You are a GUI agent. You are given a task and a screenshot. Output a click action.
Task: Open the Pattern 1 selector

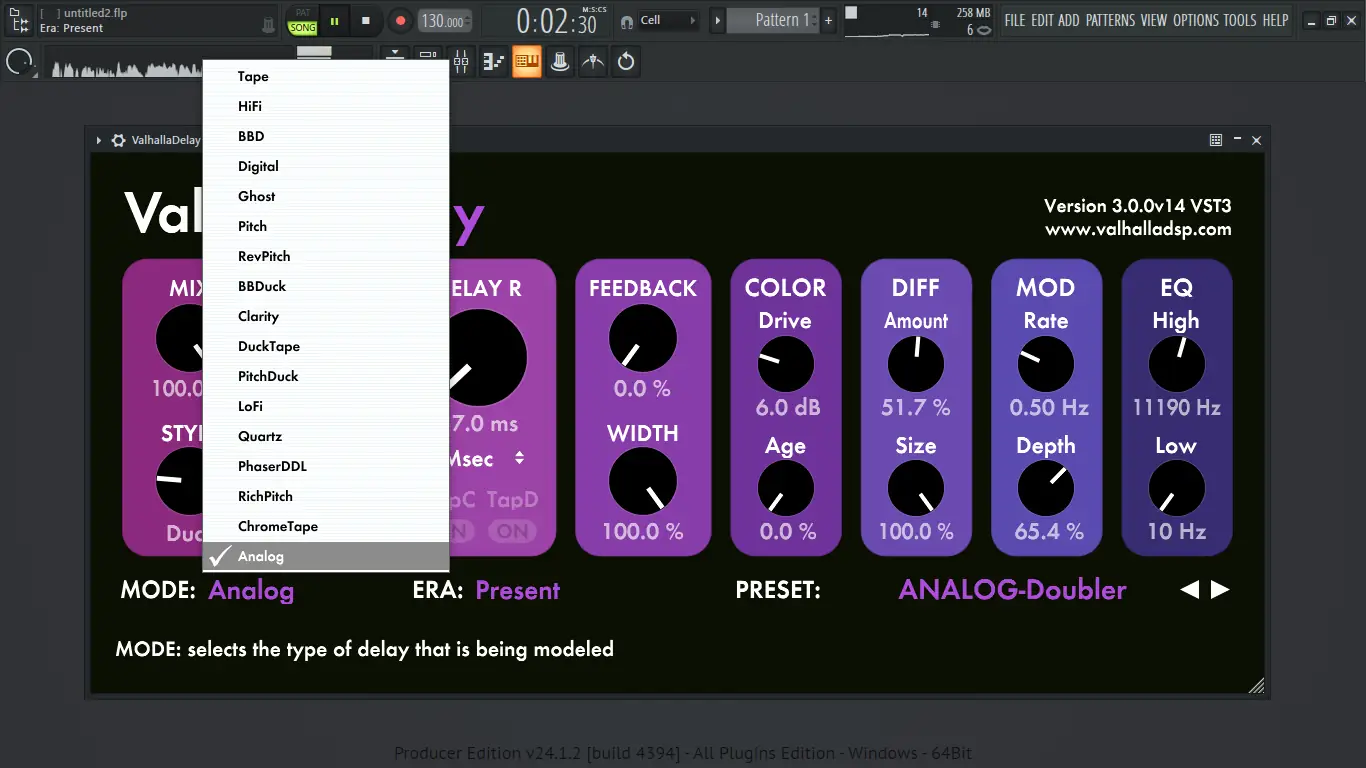[772, 20]
